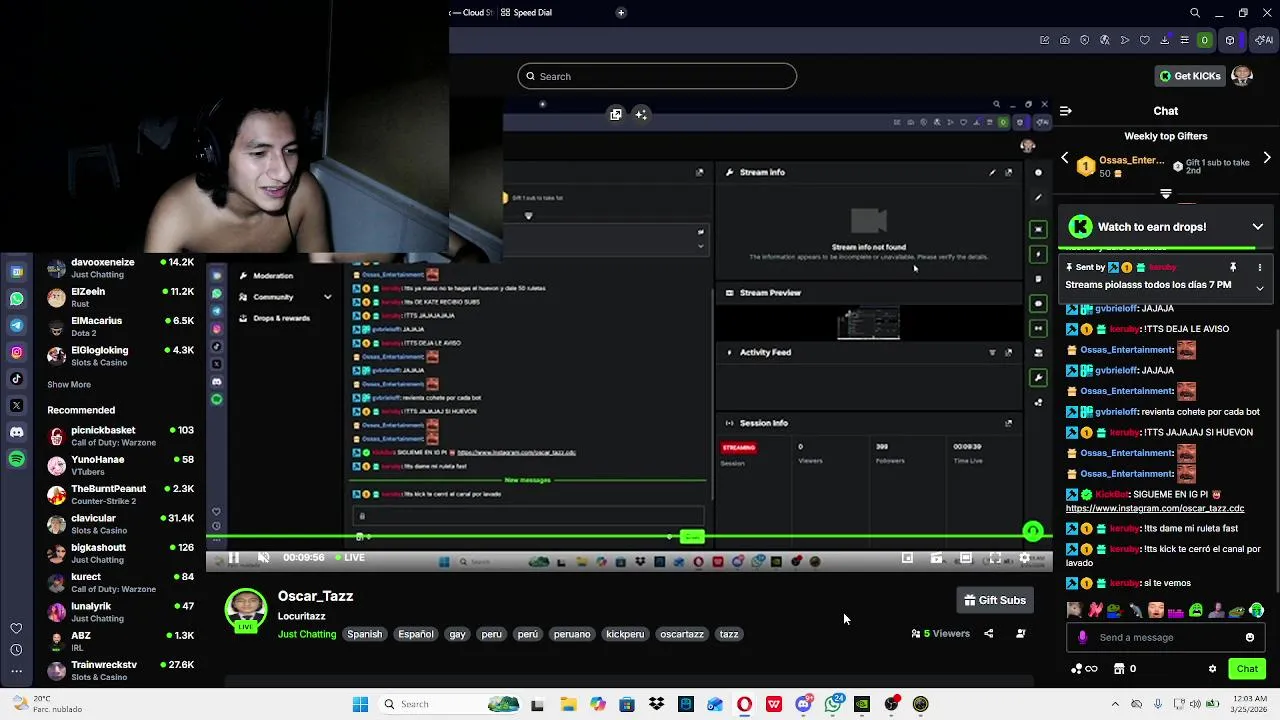Open the report/user icon beside share
This screenshot has height=720, width=1280.
pyautogui.click(x=1021, y=633)
